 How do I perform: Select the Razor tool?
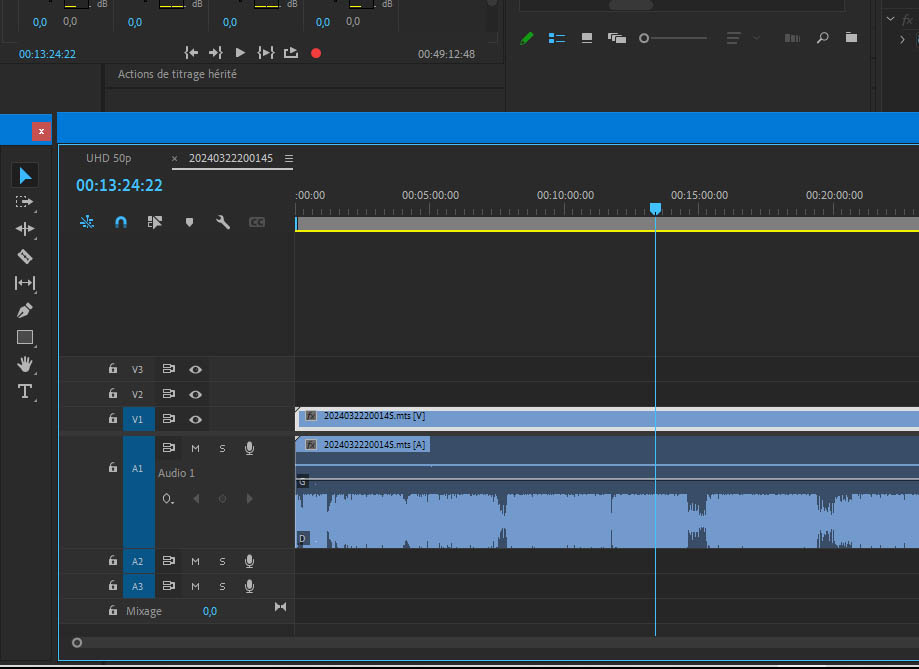pos(25,256)
